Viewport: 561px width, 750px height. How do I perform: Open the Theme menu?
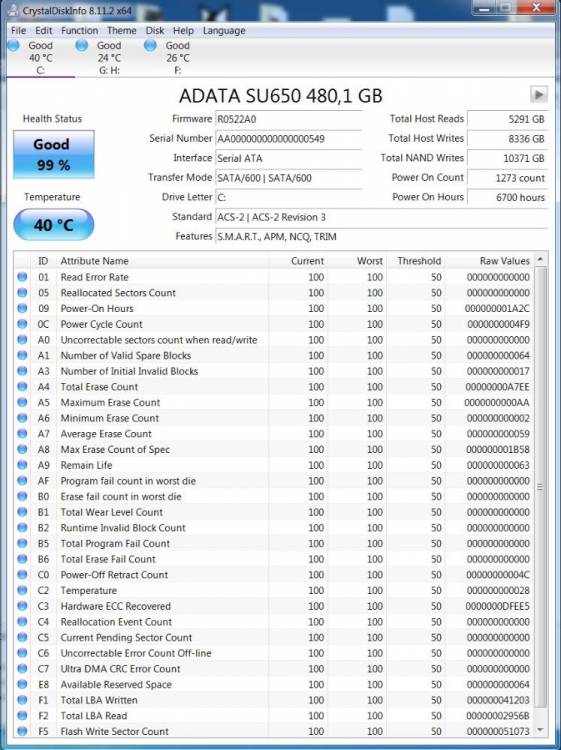(121, 31)
